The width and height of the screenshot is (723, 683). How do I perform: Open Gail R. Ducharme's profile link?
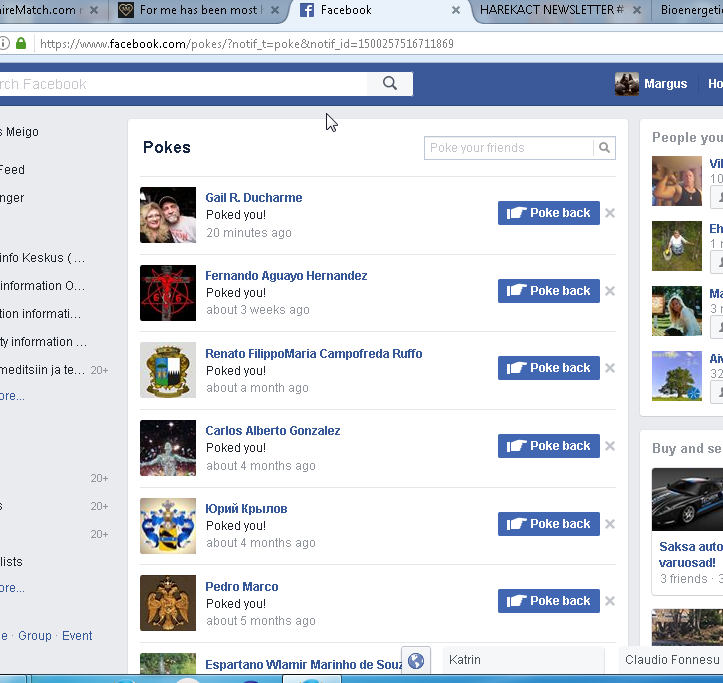pyautogui.click(x=254, y=197)
